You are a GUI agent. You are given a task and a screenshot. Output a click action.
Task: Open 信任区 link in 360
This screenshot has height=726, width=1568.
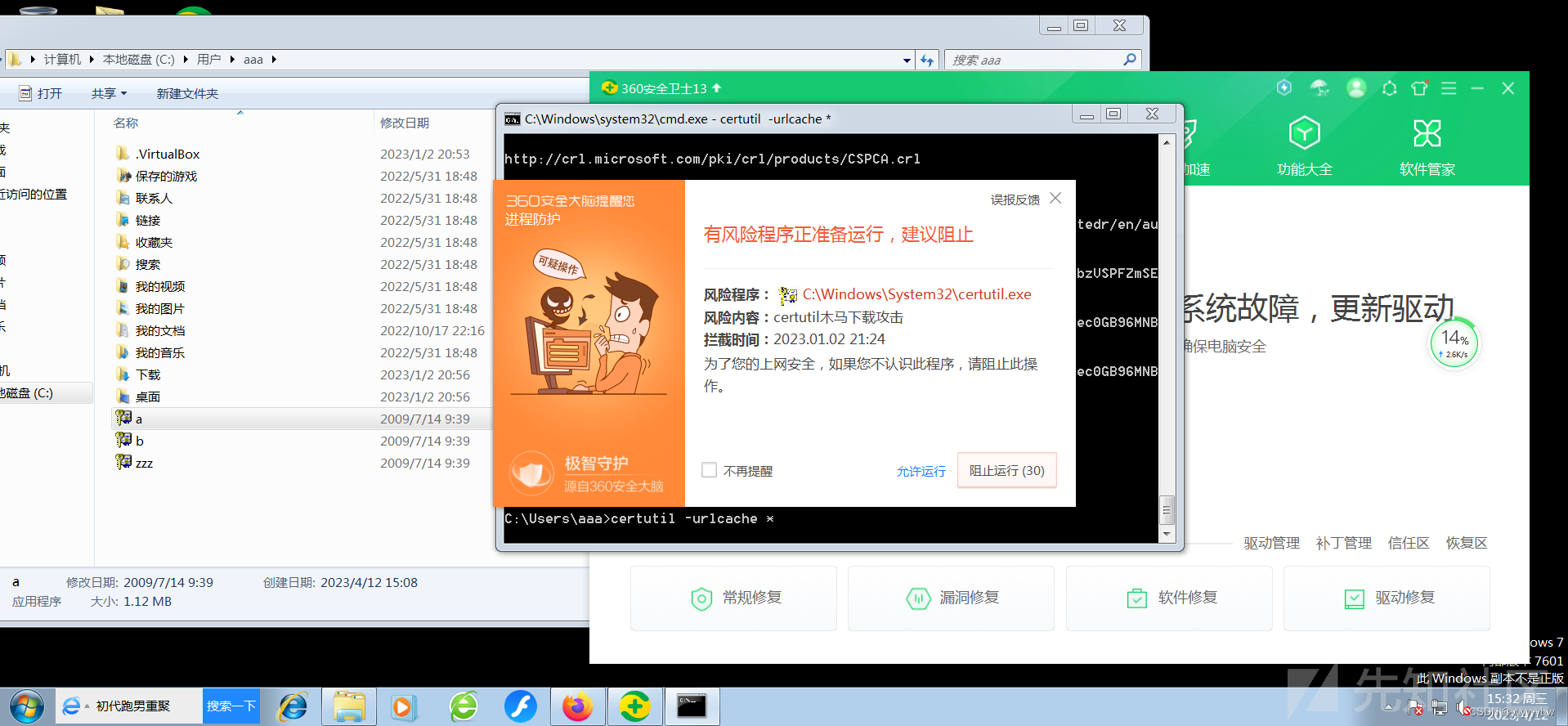[1408, 543]
